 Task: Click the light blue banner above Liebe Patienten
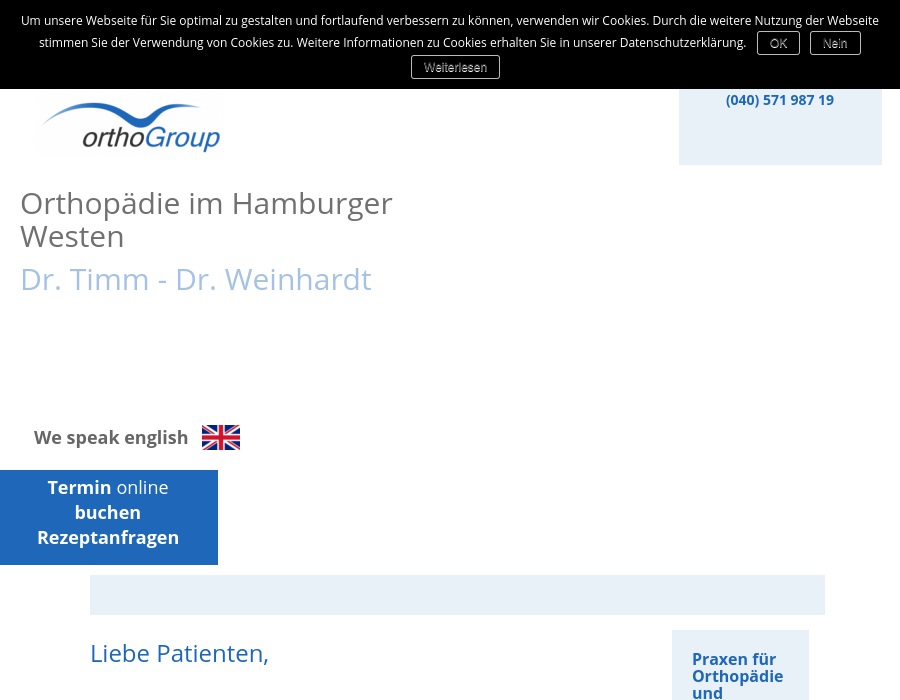[x=457, y=594]
